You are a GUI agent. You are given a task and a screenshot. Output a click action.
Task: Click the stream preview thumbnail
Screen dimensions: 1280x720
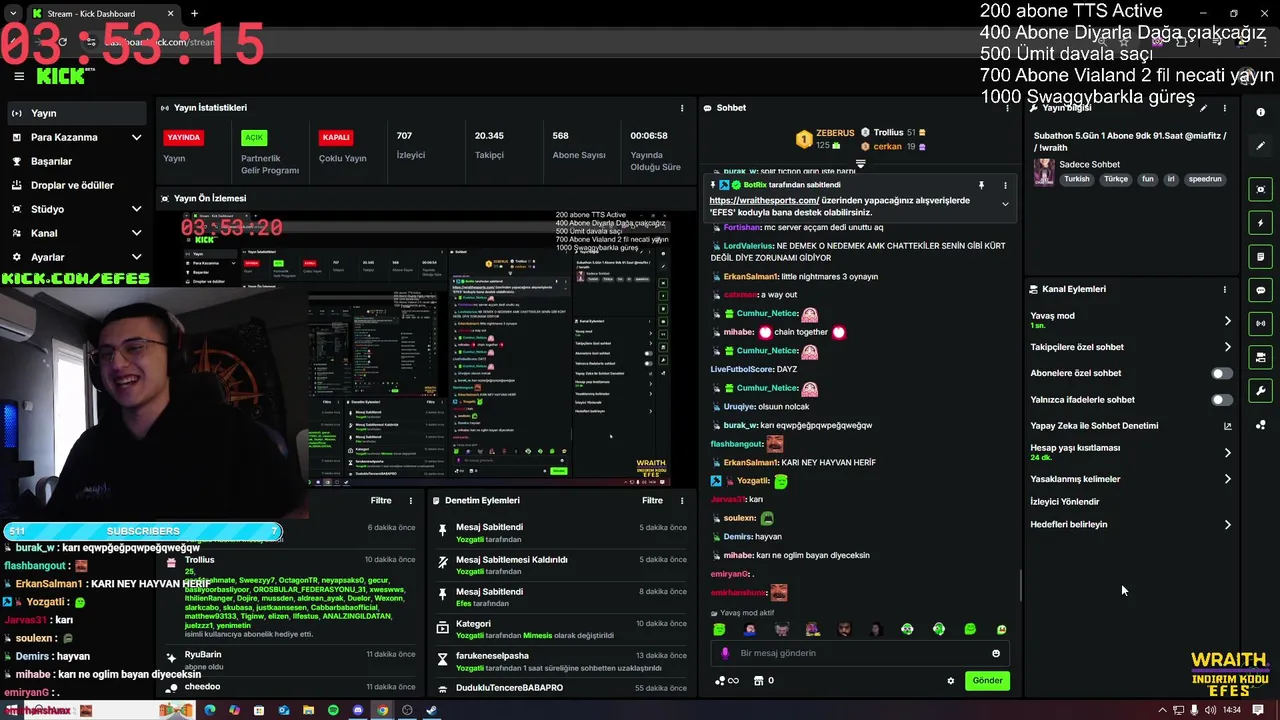click(x=425, y=348)
